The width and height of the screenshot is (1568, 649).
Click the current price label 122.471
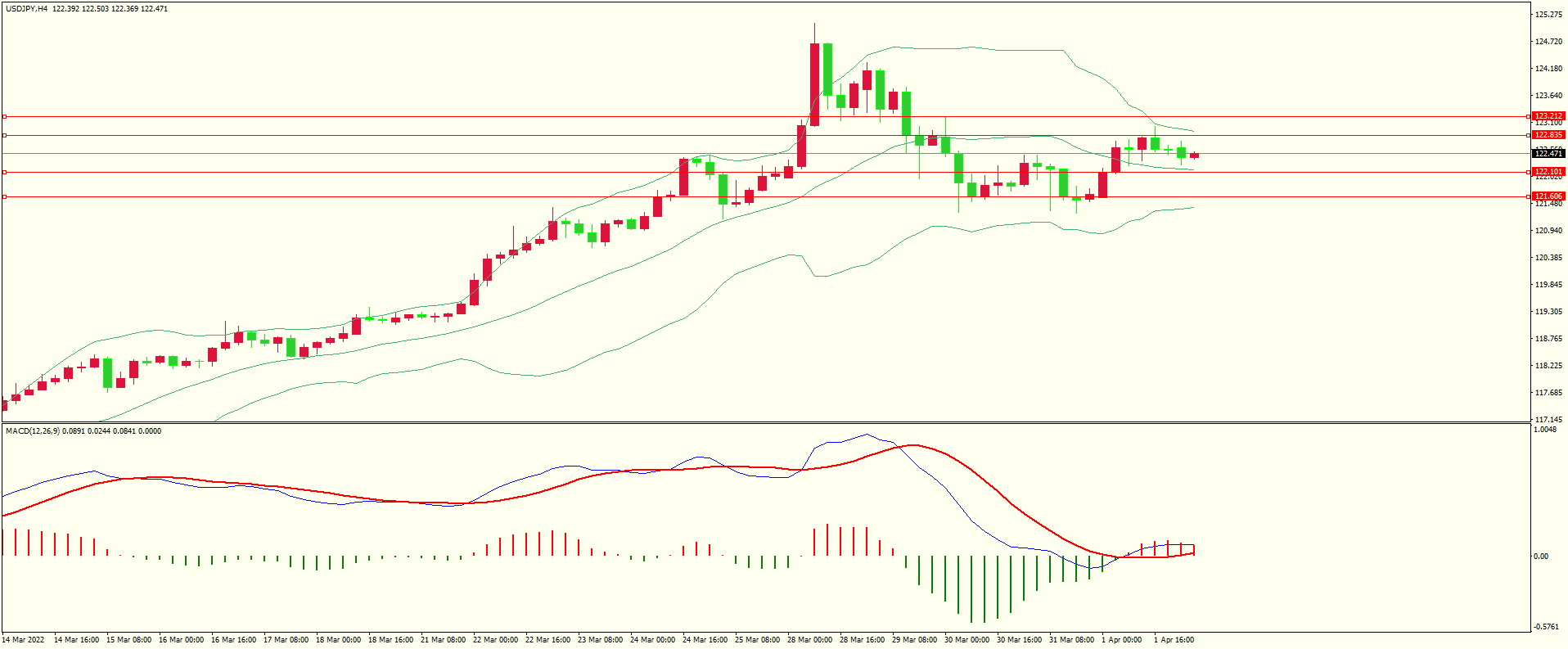(x=1548, y=154)
